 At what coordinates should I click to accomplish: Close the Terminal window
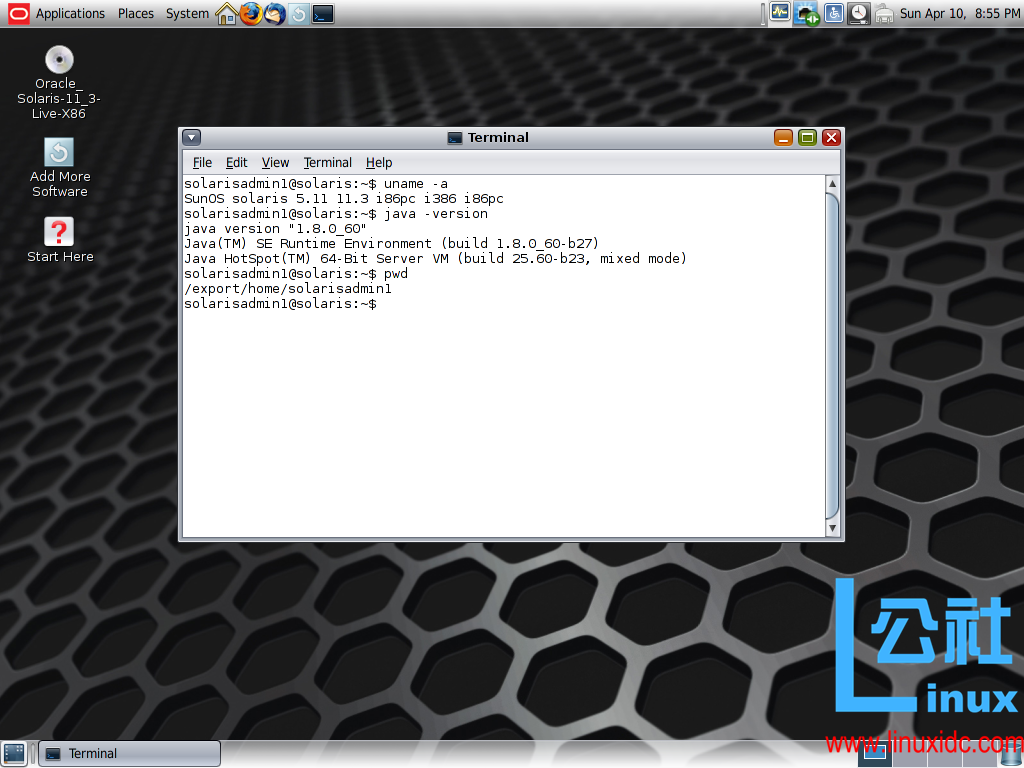point(831,137)
